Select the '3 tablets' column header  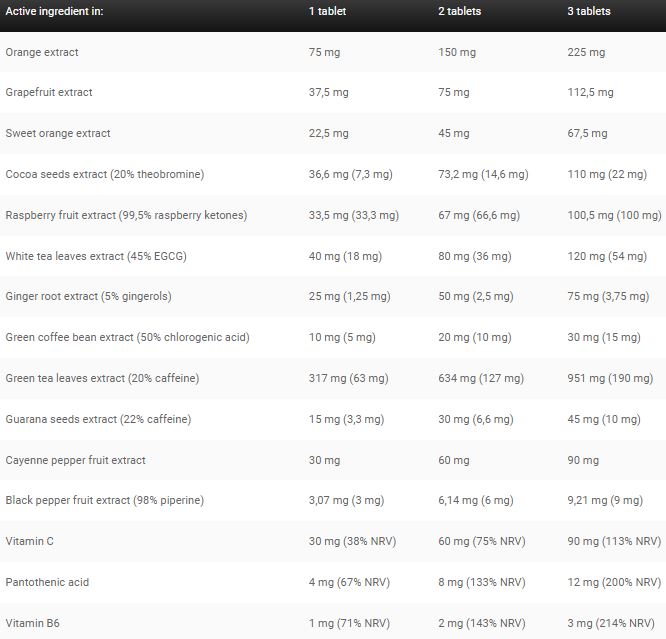(589, 11)
